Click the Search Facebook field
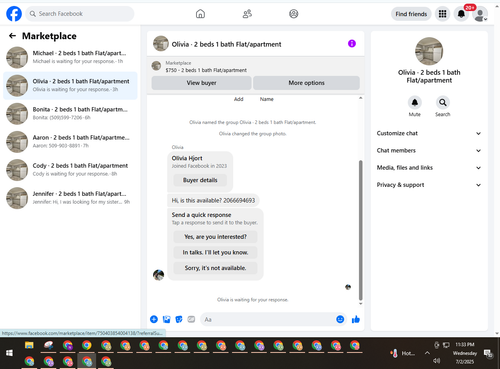 80,14
